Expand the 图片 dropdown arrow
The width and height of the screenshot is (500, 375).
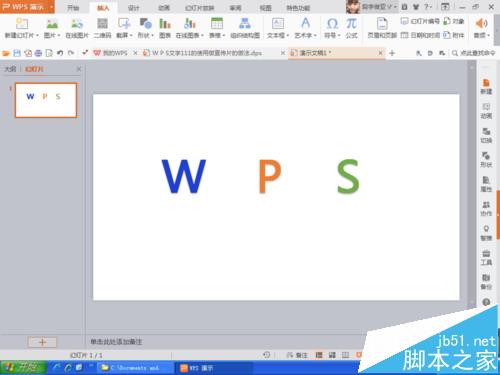59,35
